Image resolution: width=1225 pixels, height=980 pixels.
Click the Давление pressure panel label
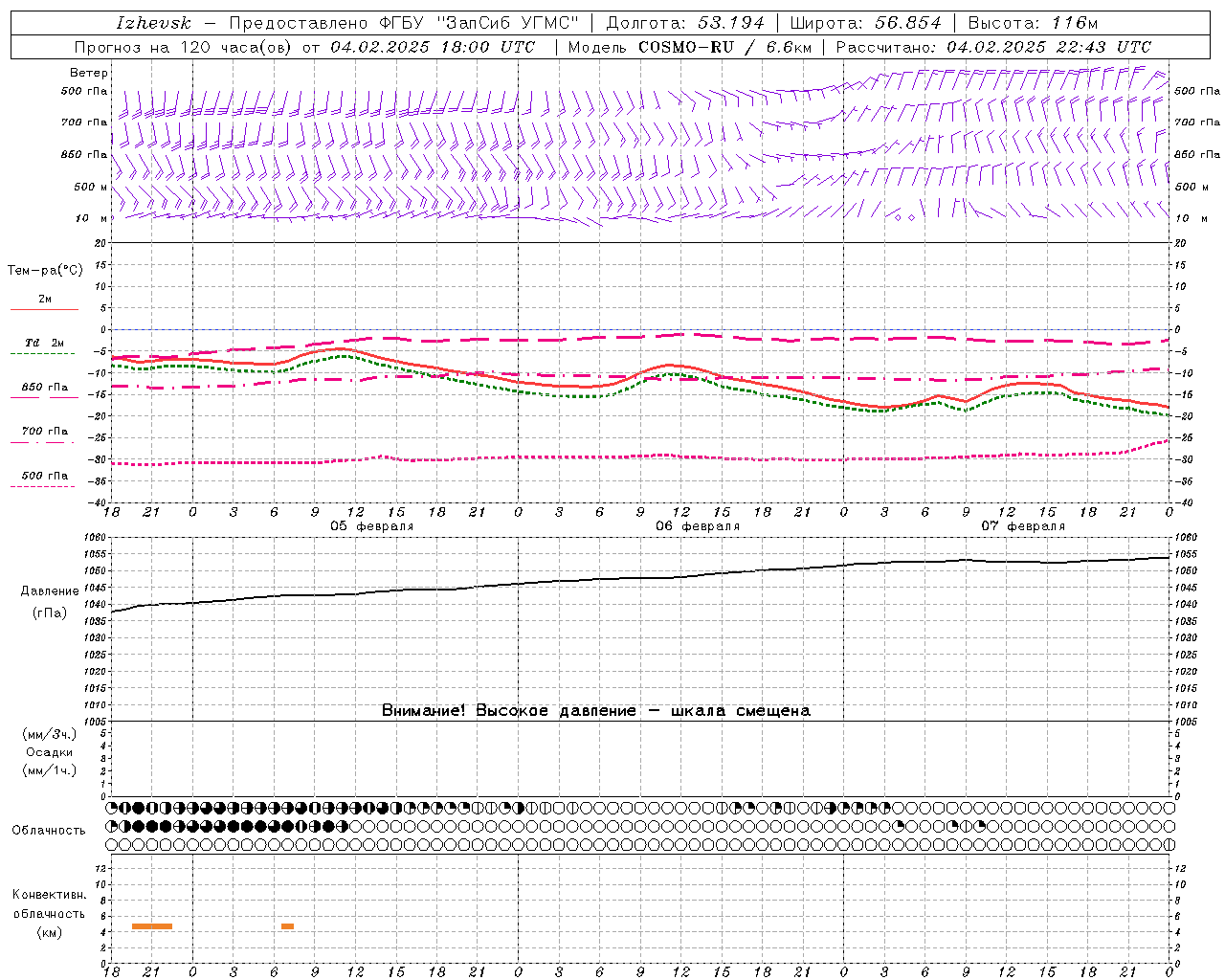50,591
